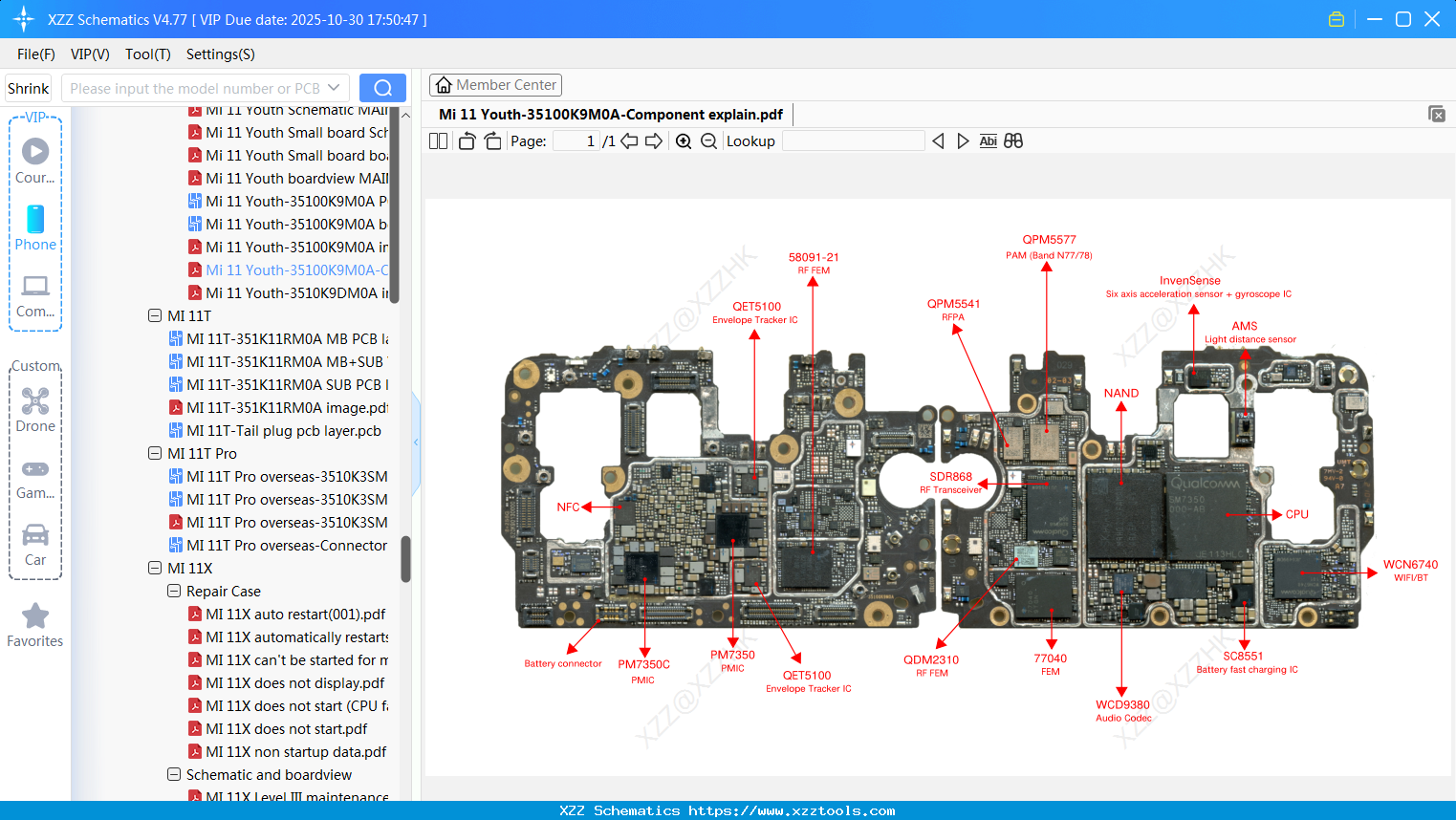Select the two-page view icon in PDF toolbar

tap(437, 140)
